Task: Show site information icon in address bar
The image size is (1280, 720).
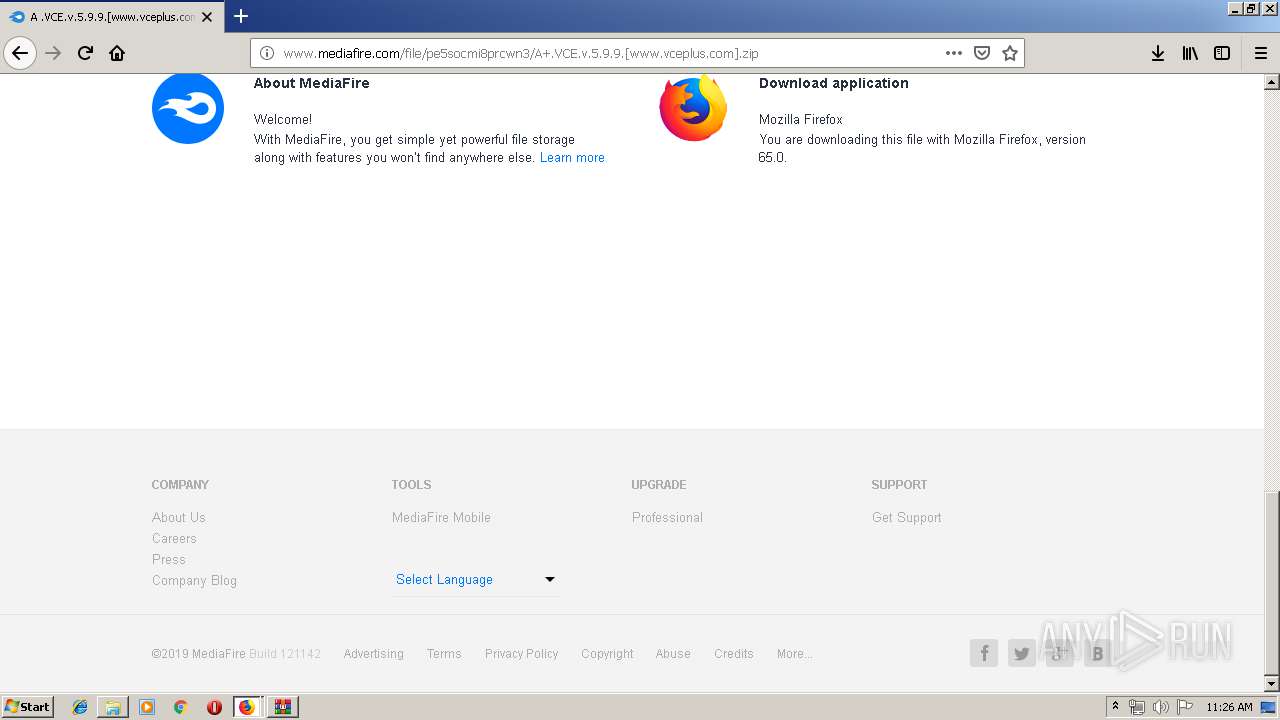Action: coord(267,53)
